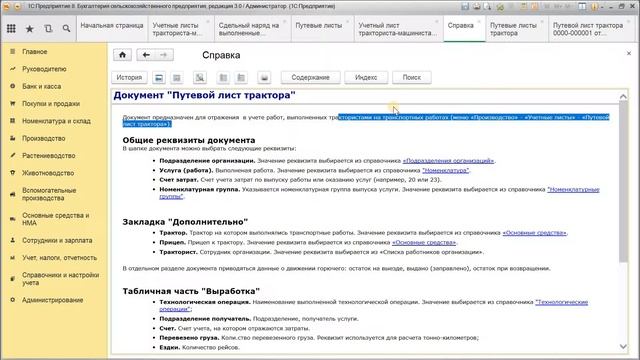Close the Справка page with X
Image resolution: width=640 pixels, height=360 pixels.
[x=629, y=53]
